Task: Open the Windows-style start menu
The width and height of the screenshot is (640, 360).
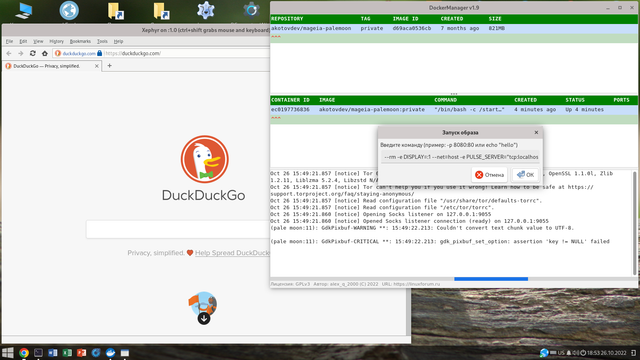Action: (x=8, y=353)
